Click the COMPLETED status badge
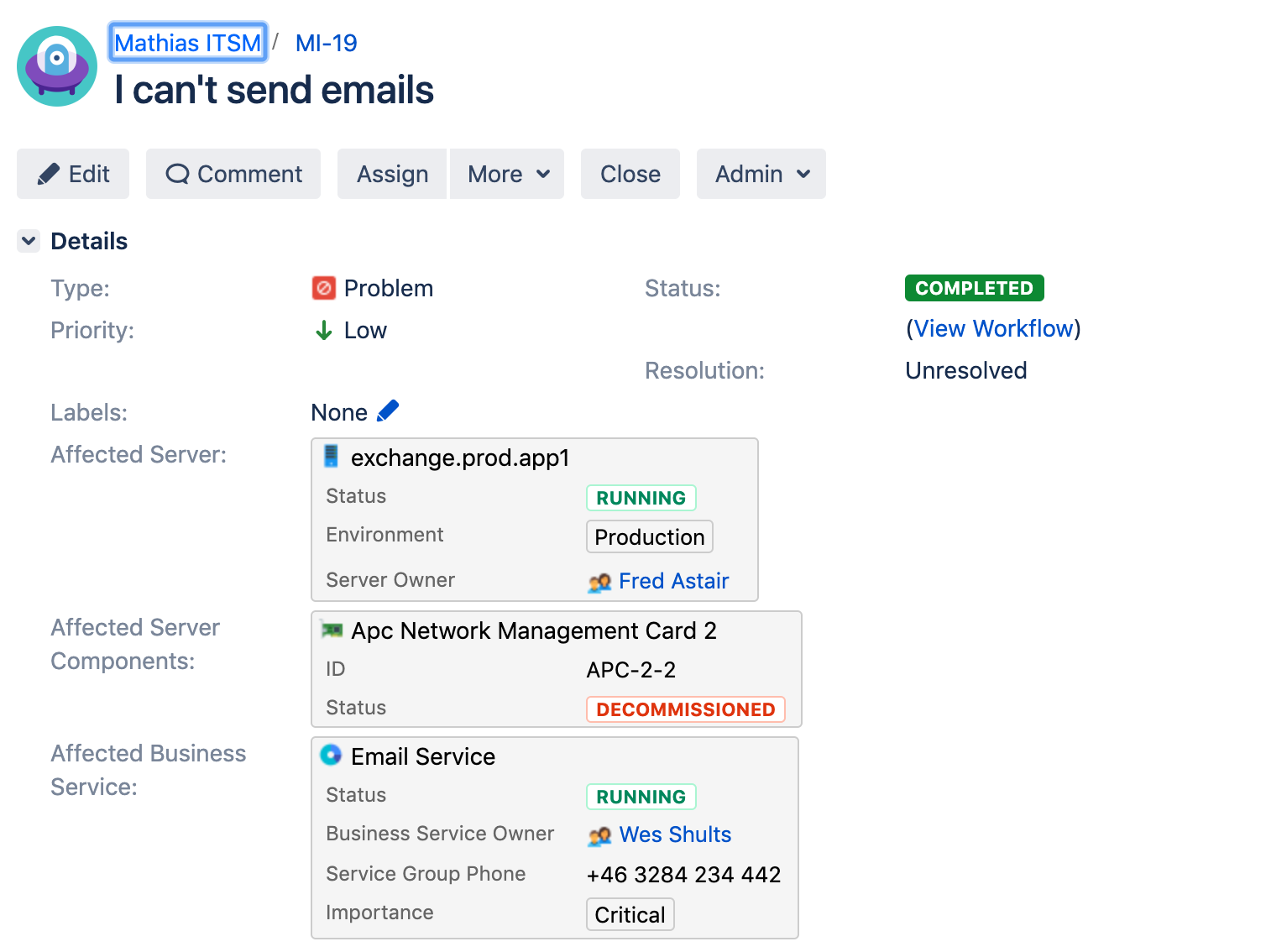1266x952 pixels. [974, 288]
